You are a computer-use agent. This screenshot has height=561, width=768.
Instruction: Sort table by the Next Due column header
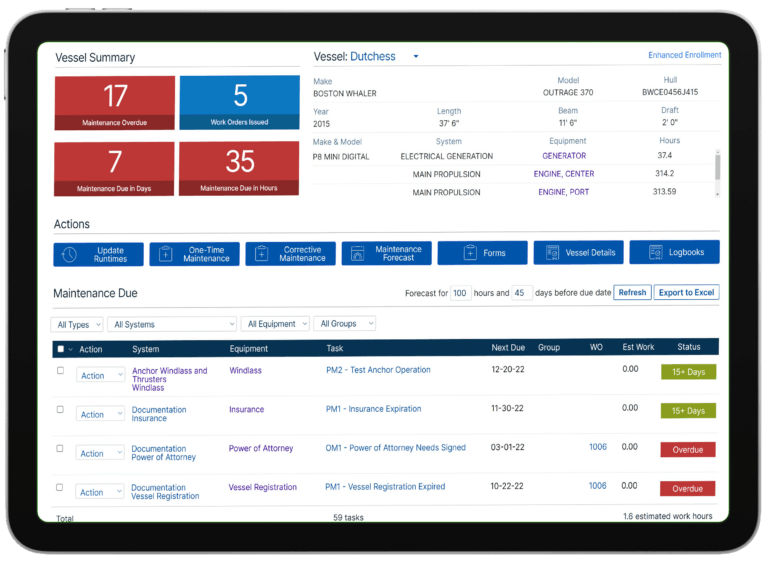coord(508,347)
